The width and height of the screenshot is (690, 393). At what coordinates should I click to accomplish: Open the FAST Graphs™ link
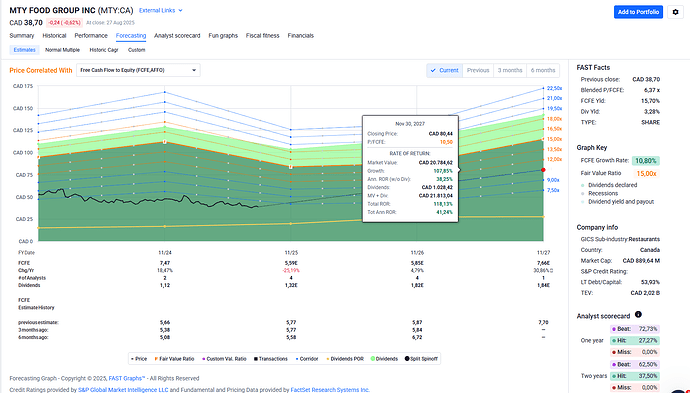point(127,378)
